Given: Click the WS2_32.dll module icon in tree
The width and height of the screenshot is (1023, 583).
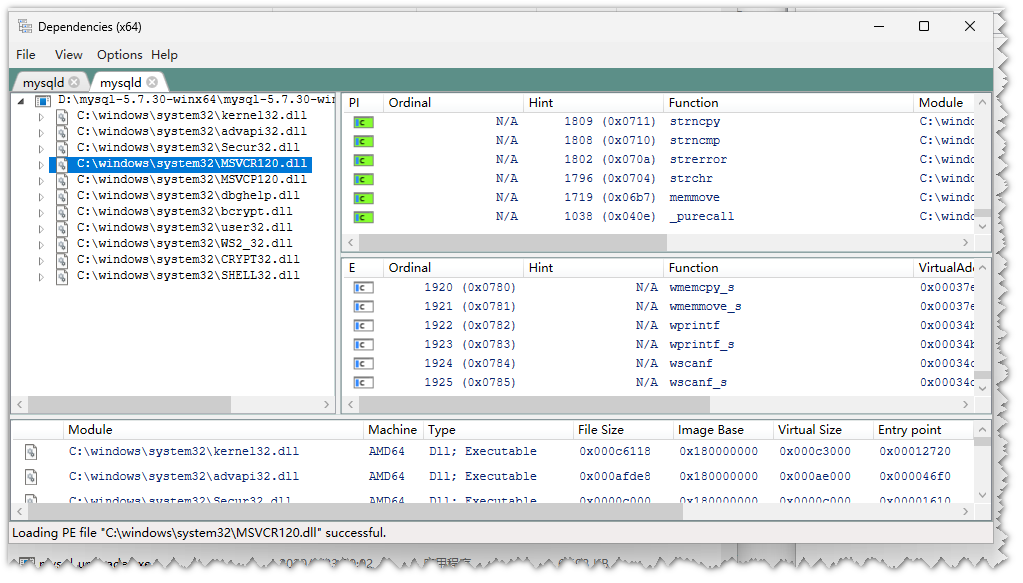Looking at the screenshot, I should click(x=62, y=244).
